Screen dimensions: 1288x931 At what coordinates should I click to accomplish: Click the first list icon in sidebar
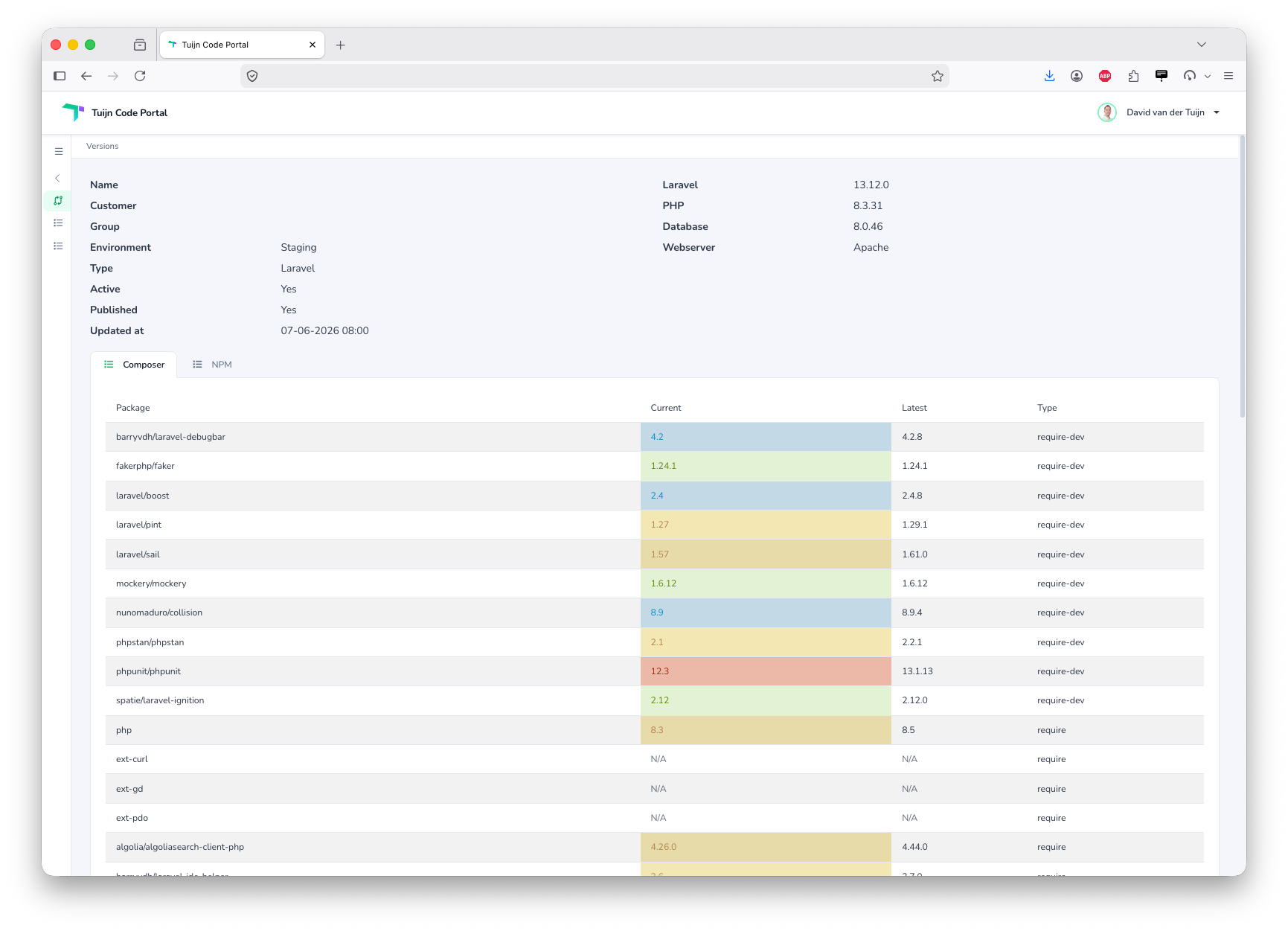58,223
